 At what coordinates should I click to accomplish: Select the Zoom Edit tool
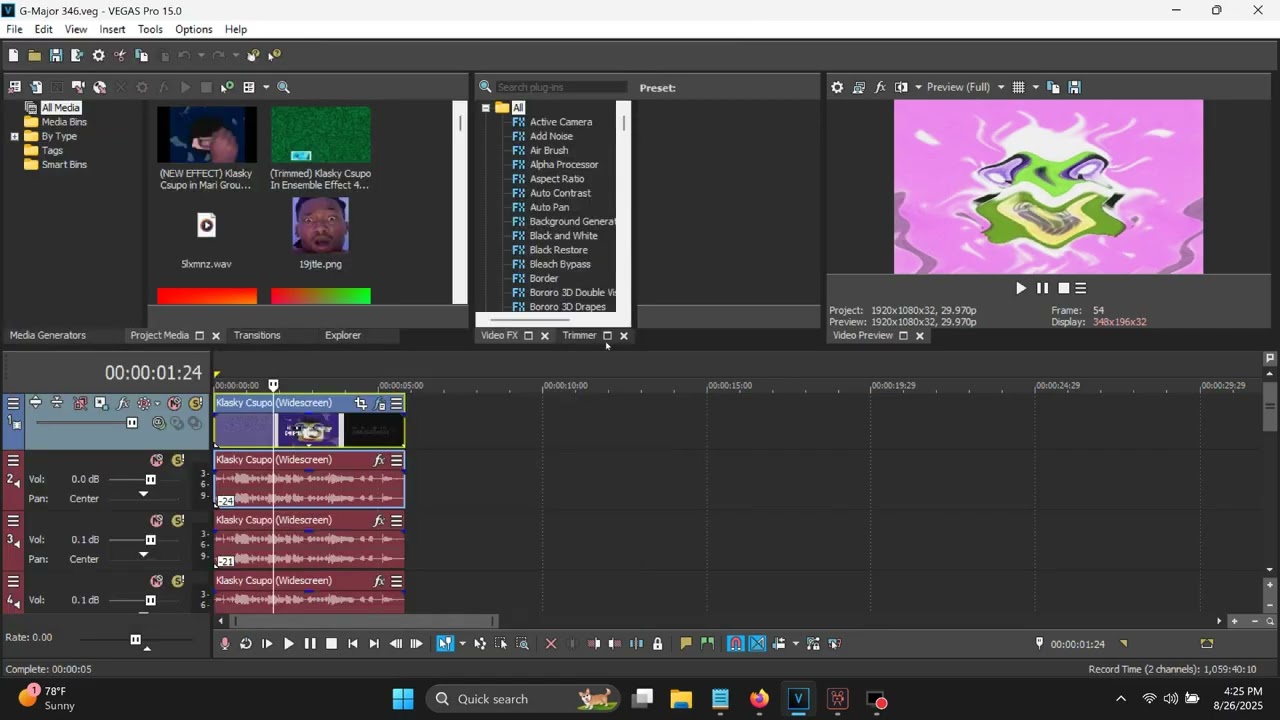coord(522,644)
